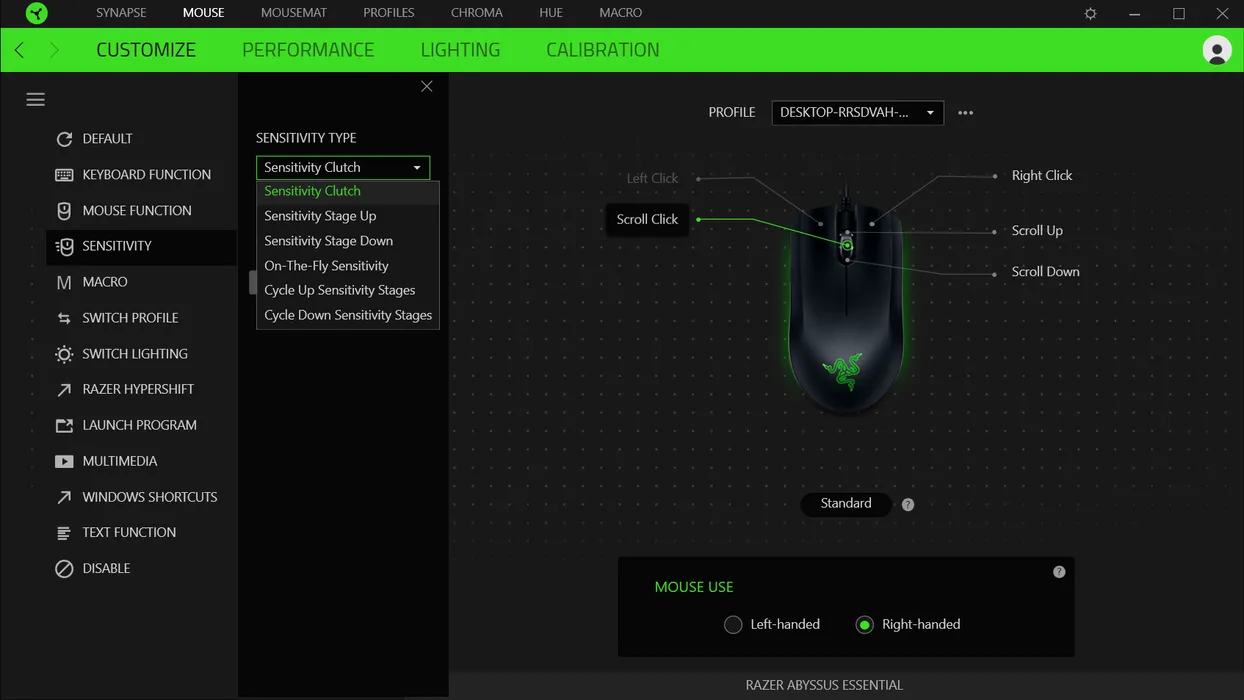Viewport: 1244px width, 700px height.
Task: Click the user account avatar
Action: pyautogui.click(x=1217, y=50)
